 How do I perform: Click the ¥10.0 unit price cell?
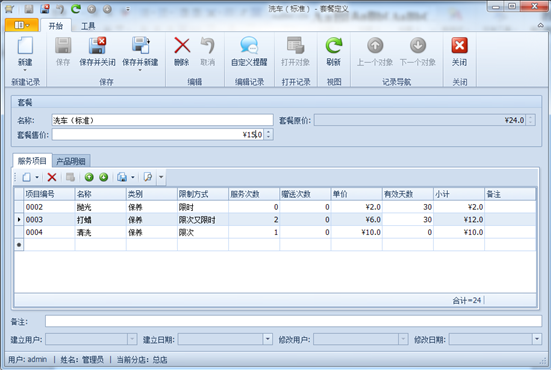point(356,232)
